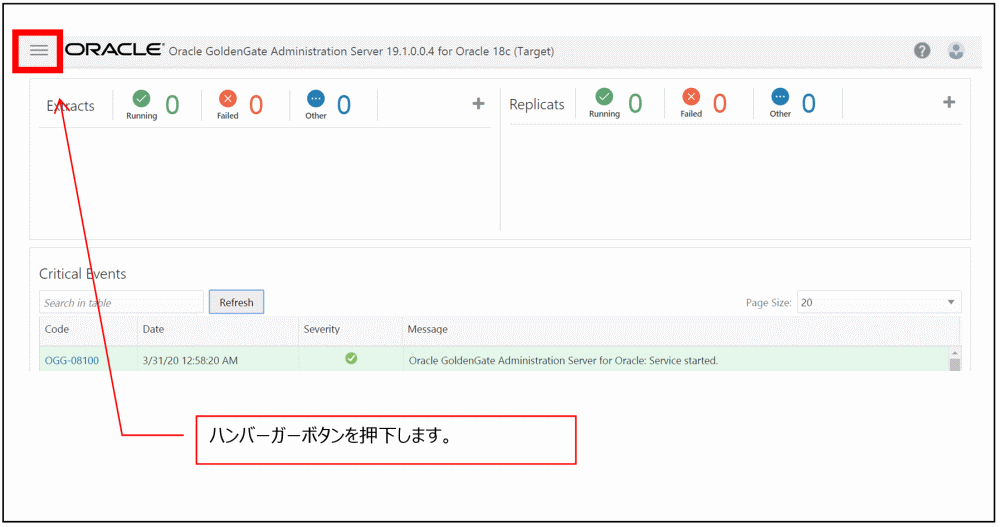Screen dimensions: 1000x527
Task: Click the Extracts Failed status icon
Action: click(x=228, y=99)
